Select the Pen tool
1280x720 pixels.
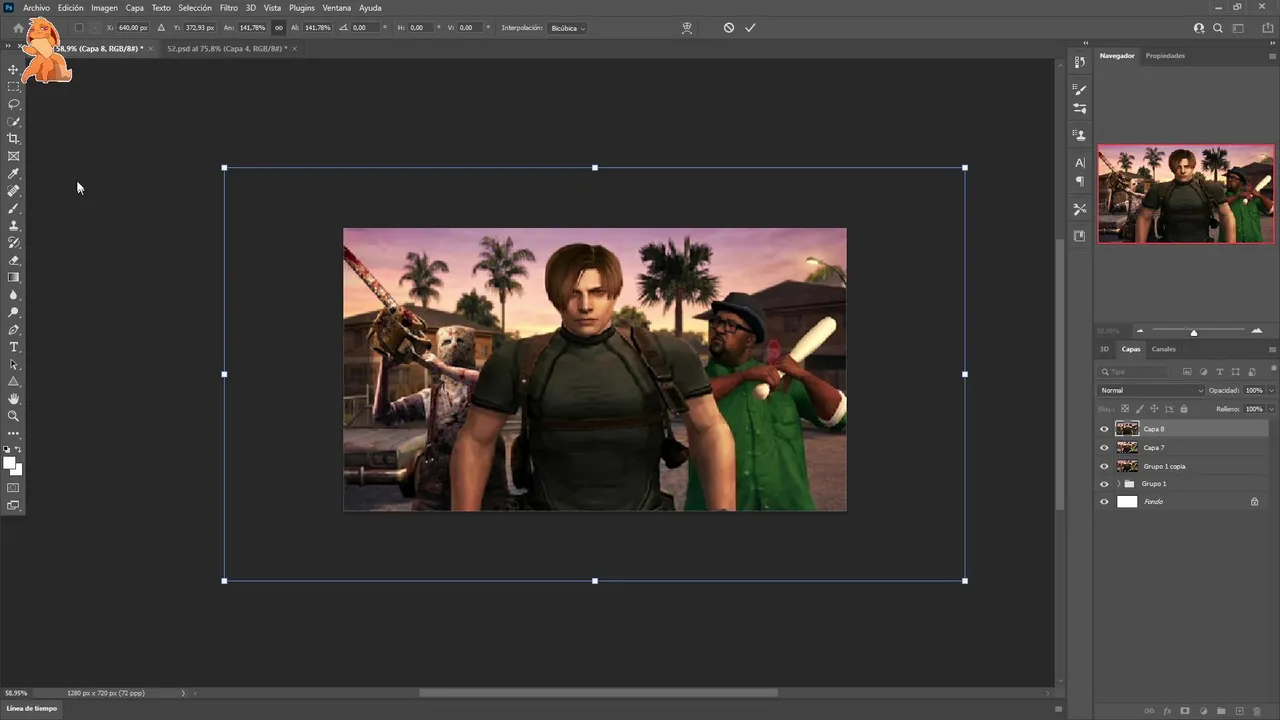14,330
